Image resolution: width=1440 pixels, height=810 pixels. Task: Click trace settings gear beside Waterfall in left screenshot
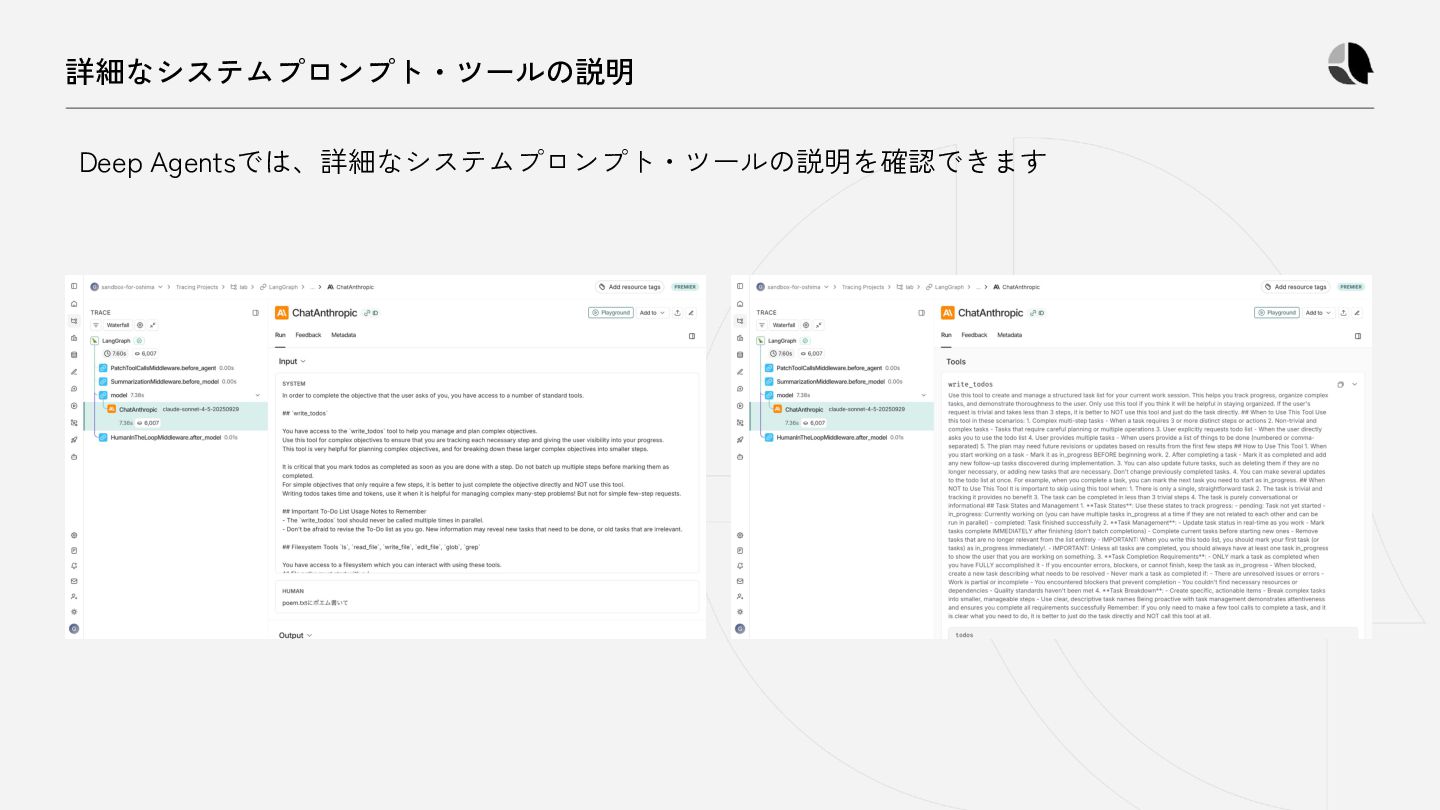click(x=140, y=325)
